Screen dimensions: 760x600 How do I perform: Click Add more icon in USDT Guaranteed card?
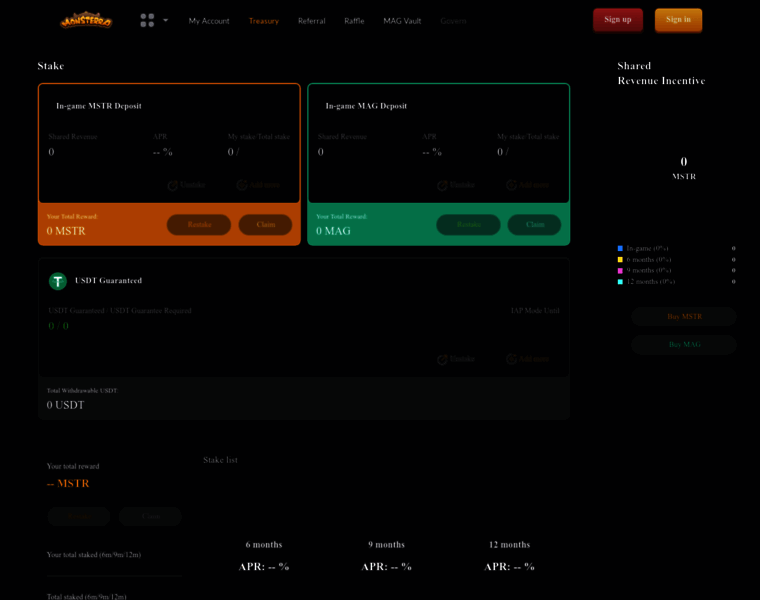[511, 359]
